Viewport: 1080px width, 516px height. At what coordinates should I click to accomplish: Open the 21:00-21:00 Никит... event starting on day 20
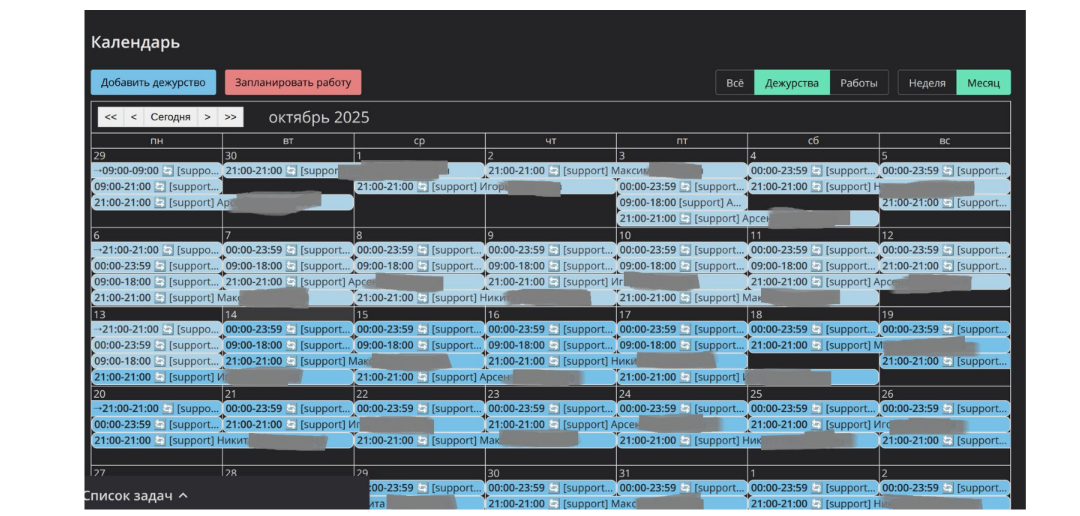pyautogui.click(x=222, y=440)
